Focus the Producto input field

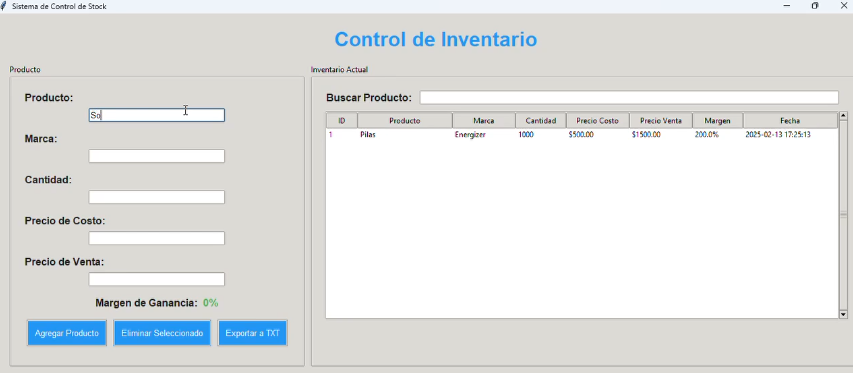pyautogui.click(x=157, y=115)
